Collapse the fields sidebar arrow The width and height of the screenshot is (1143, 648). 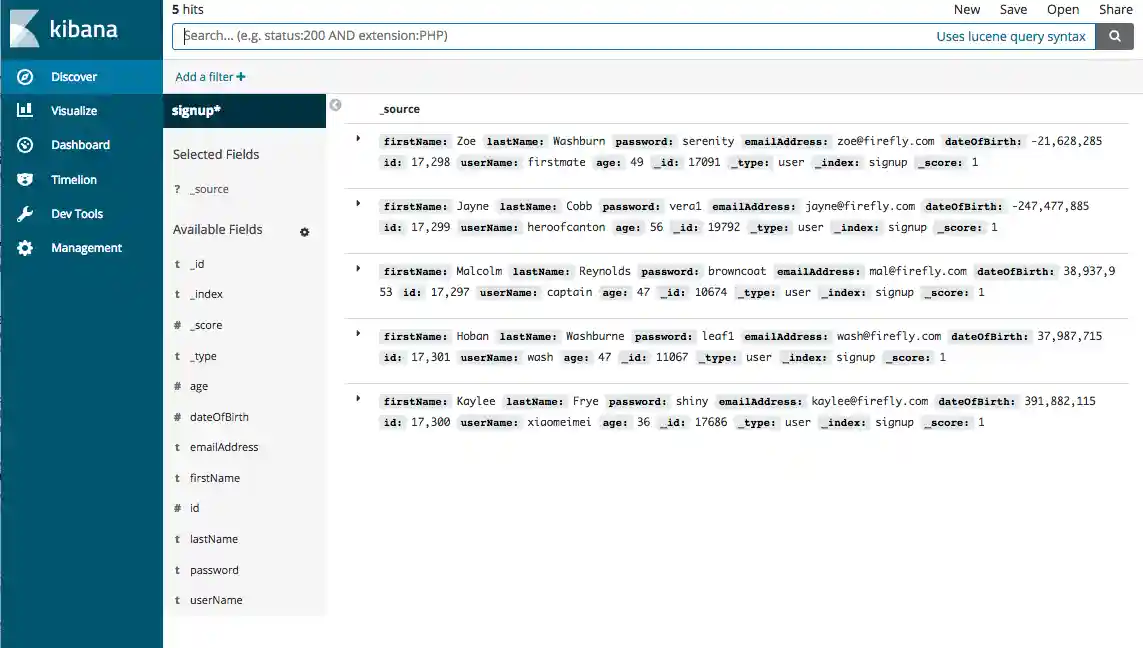336,105
